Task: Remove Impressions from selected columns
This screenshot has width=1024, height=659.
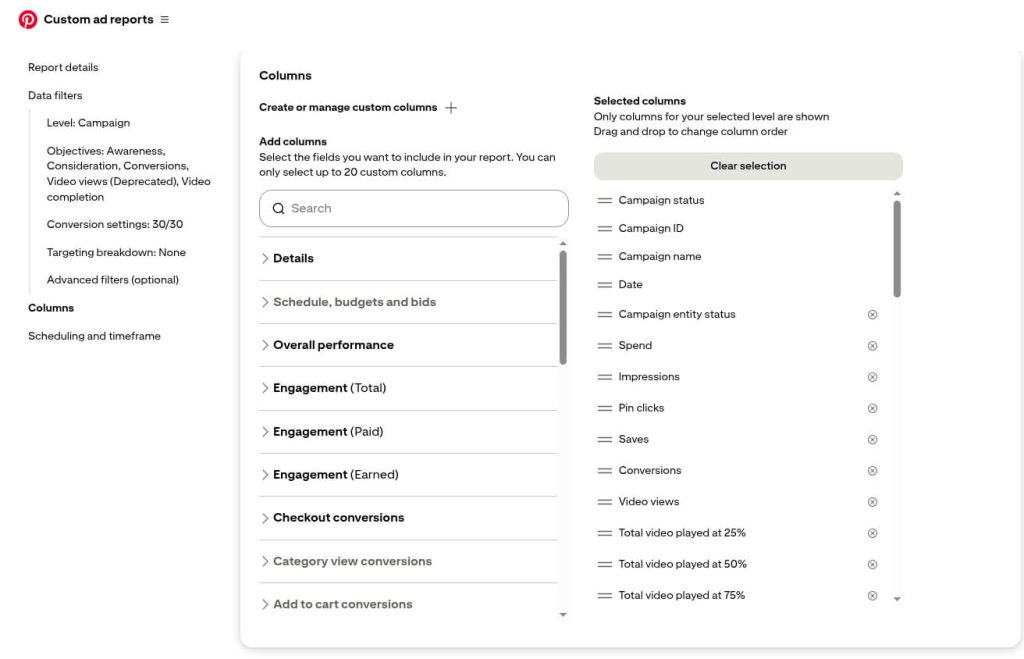Action: (871, 376)
